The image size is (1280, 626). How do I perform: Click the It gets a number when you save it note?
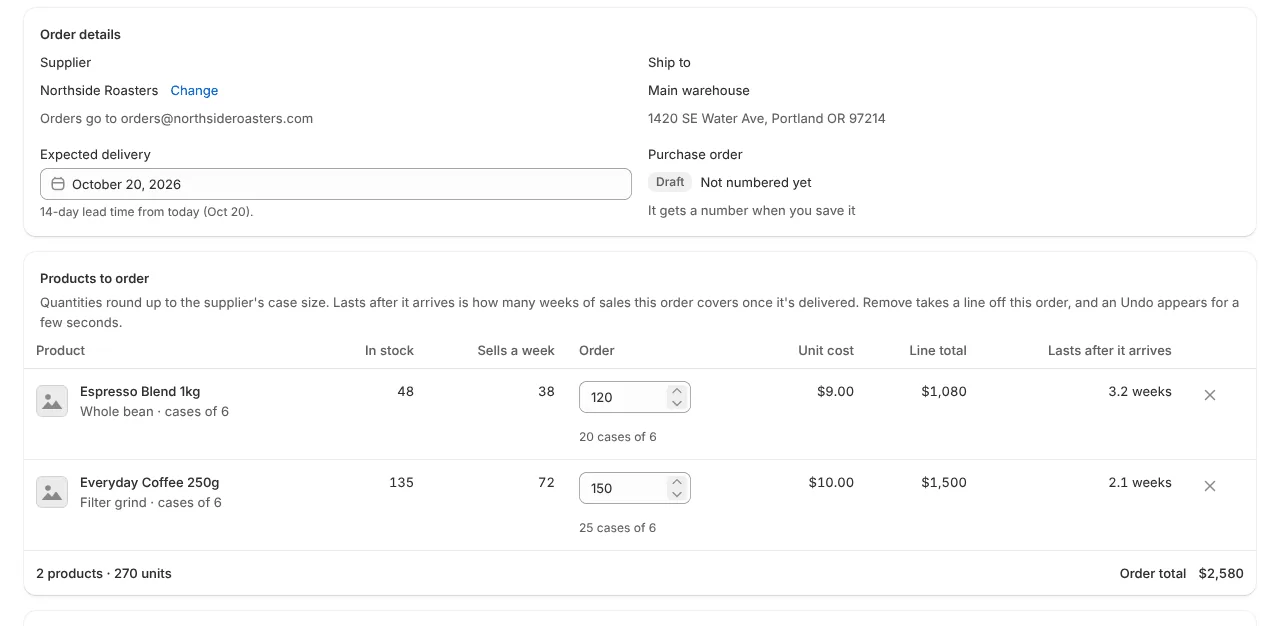coord(751,210)
